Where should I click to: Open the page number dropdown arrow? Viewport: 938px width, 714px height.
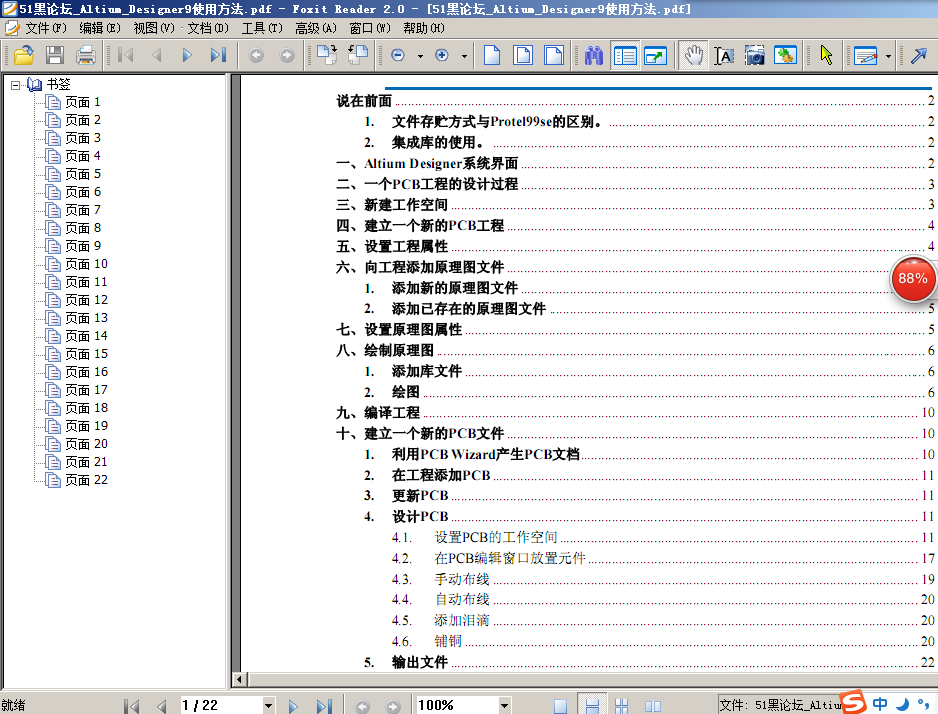click(x=269, y=706)
